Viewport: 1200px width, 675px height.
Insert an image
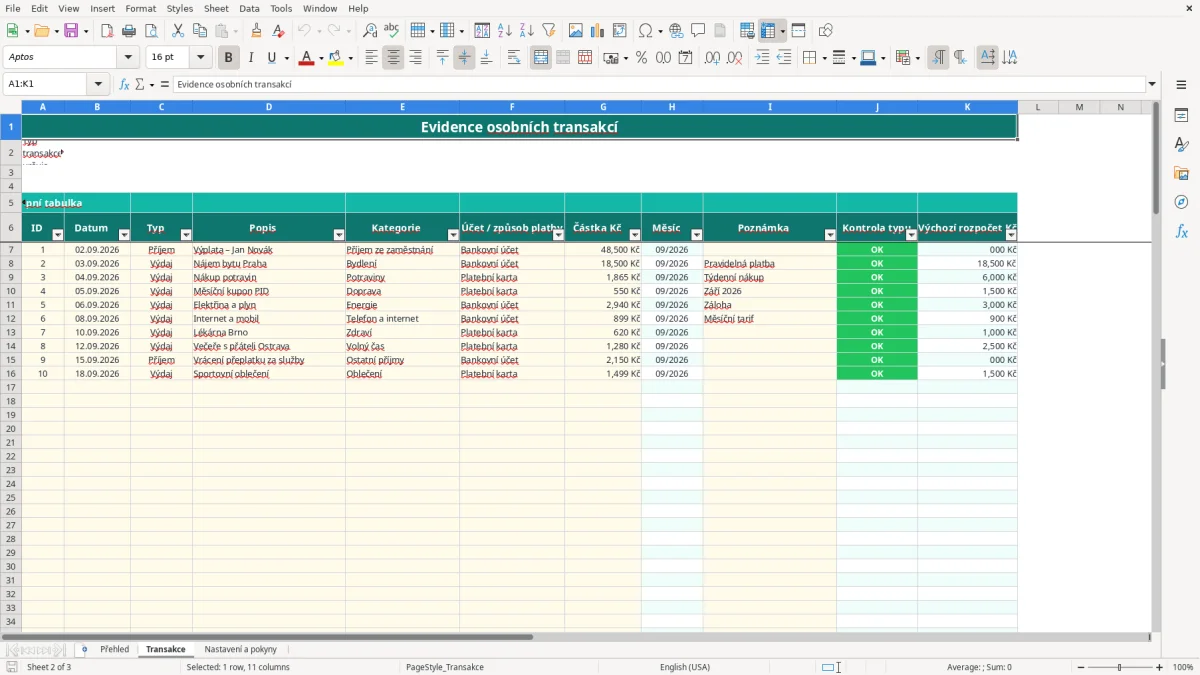(576, 31)
